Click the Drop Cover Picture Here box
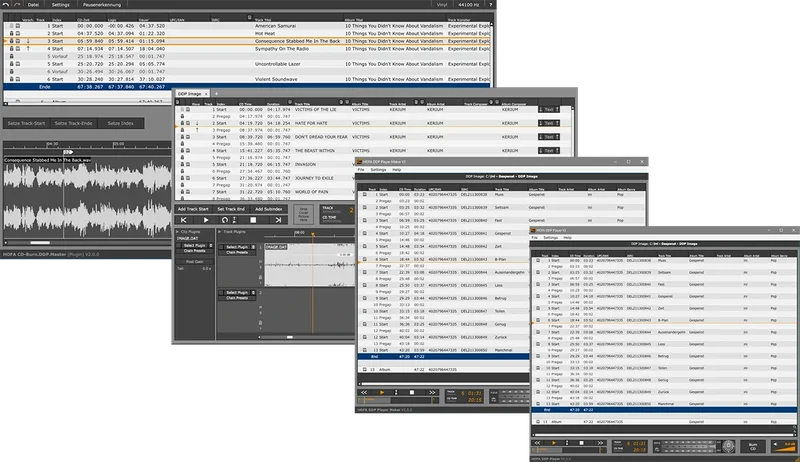 click(x=304, y=214)
